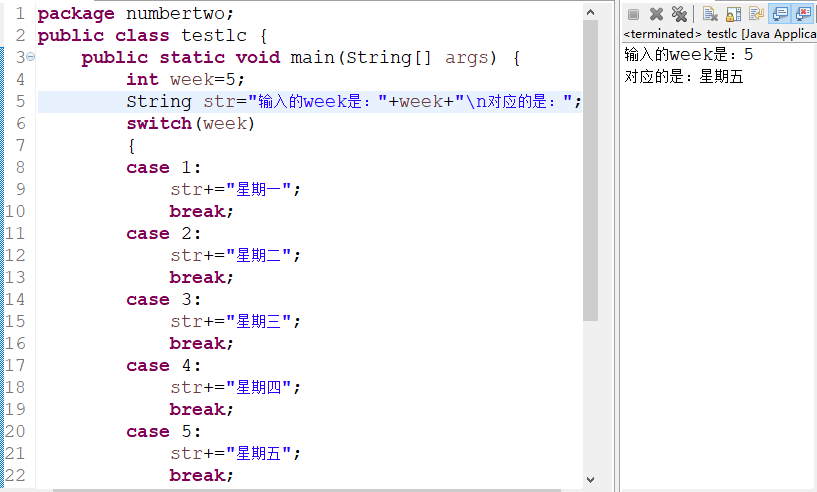
Task: Click the Terminate stop square in Console toolbar
Action: coord(633,15)
